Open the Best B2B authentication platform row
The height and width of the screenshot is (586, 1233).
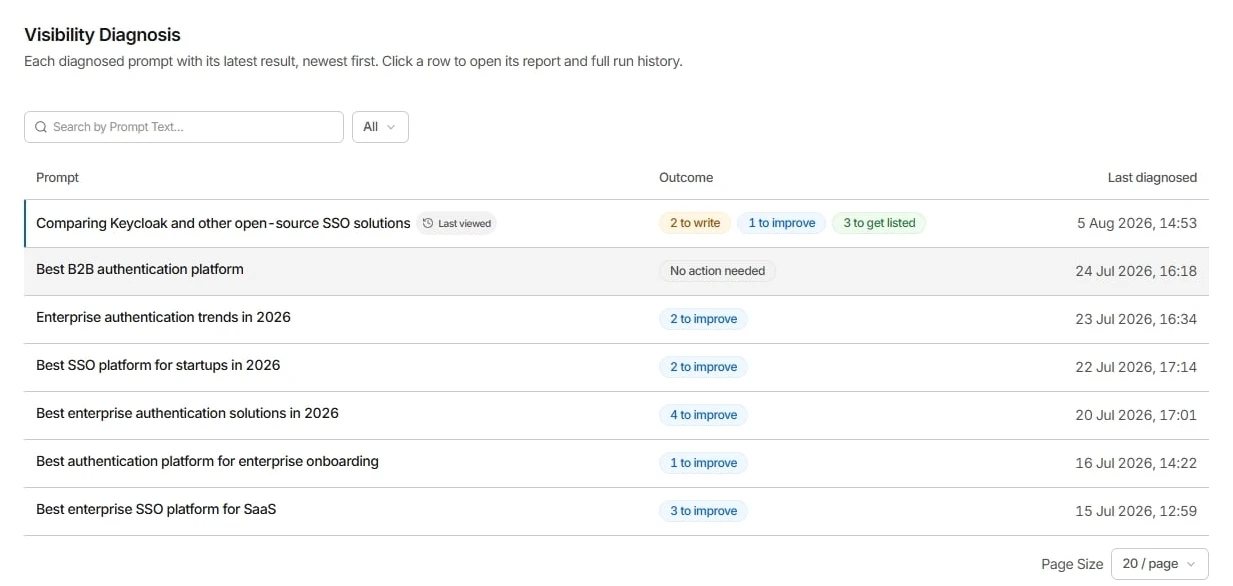click(616, 271)
